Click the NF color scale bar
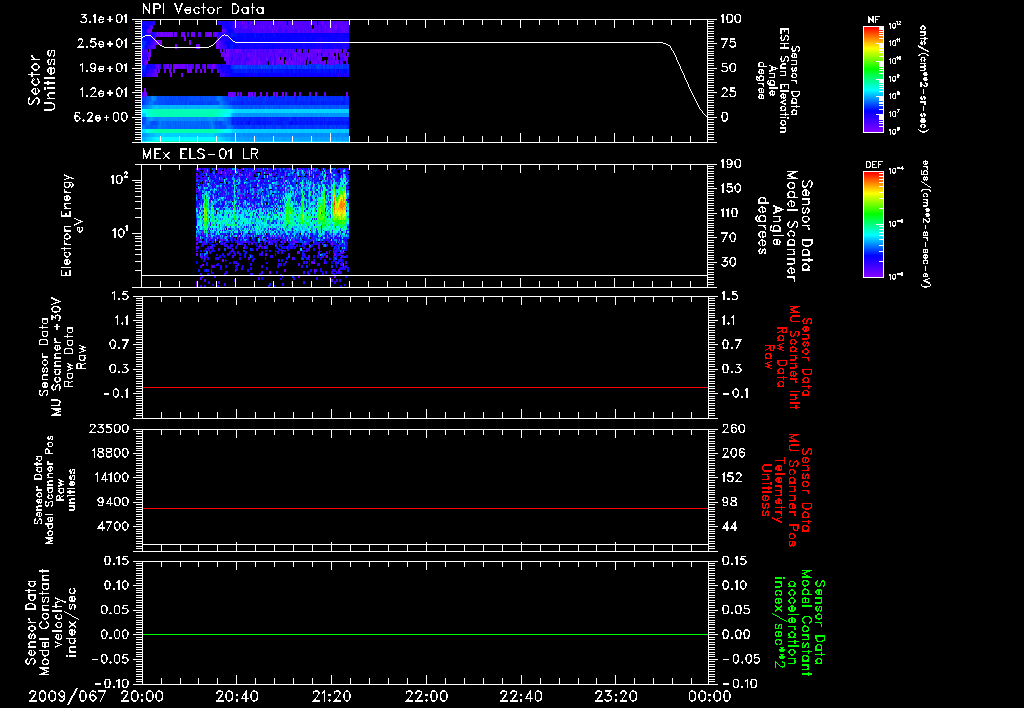The width and height of the screenshot is (1024, 708). (x=873, y=78)
